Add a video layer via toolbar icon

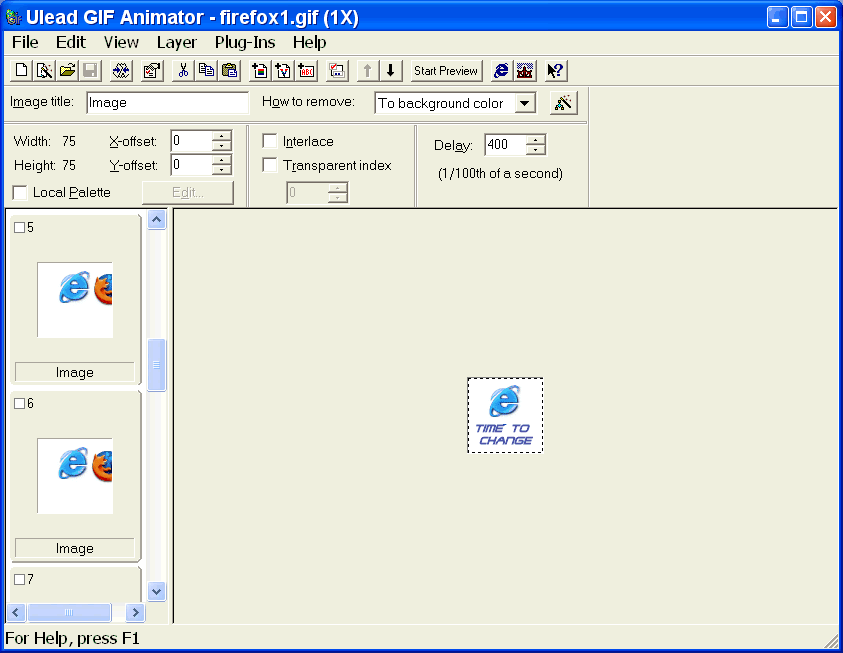283,70
